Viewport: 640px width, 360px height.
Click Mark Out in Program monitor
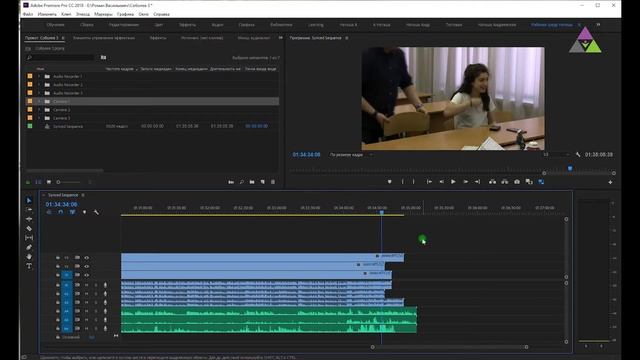pos(413,182)
